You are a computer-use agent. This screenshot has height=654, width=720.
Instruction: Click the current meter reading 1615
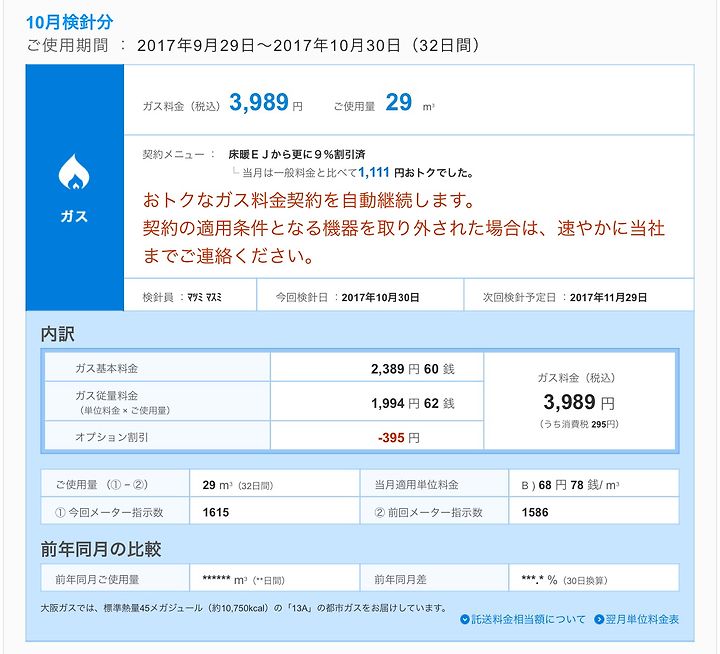point(216,513)
